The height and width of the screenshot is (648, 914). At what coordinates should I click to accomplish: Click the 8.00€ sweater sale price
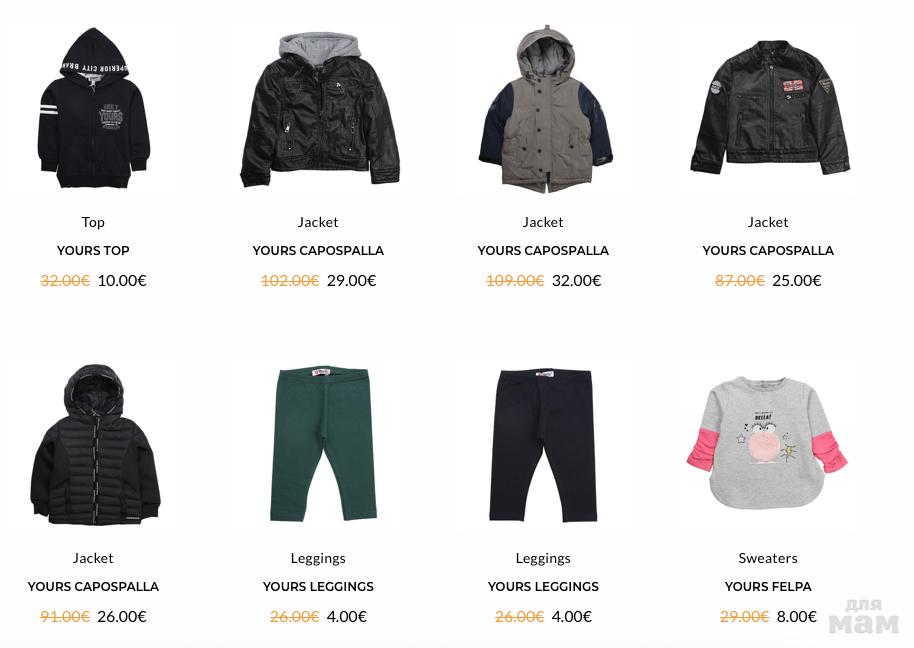[x=797, y=617]
